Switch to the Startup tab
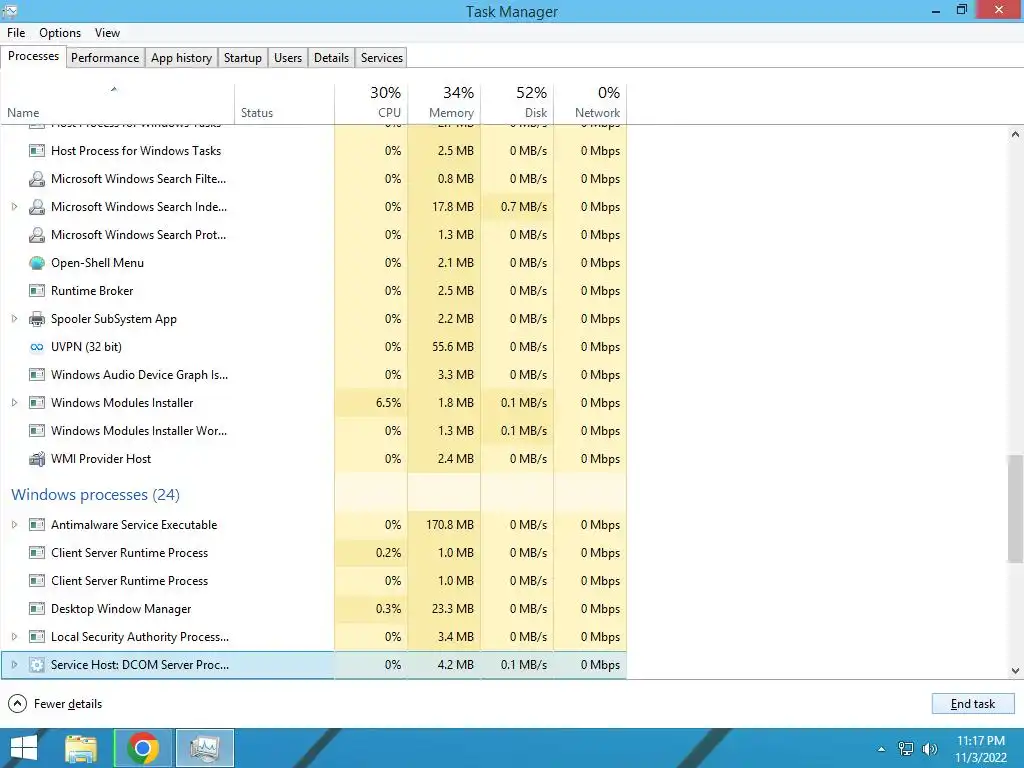 click(243, 57)
